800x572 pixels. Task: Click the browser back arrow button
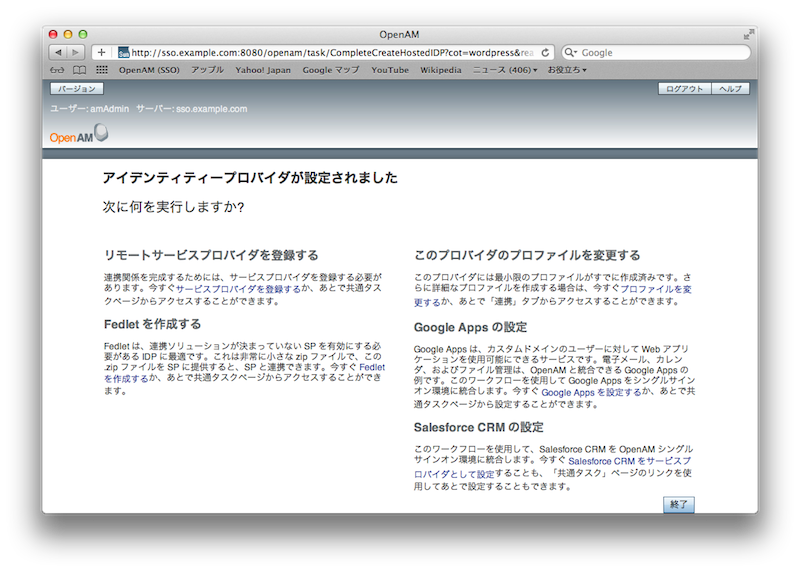(58, 52)
